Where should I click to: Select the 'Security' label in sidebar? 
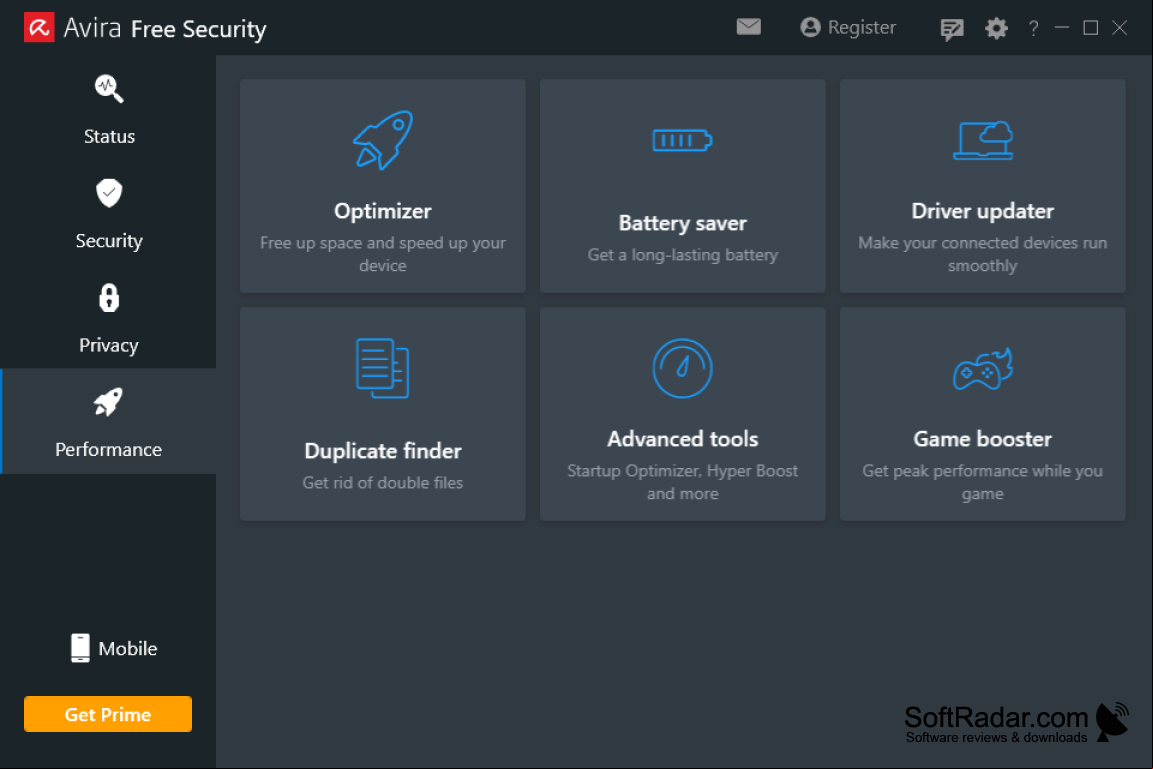click(x=109, y=240)
